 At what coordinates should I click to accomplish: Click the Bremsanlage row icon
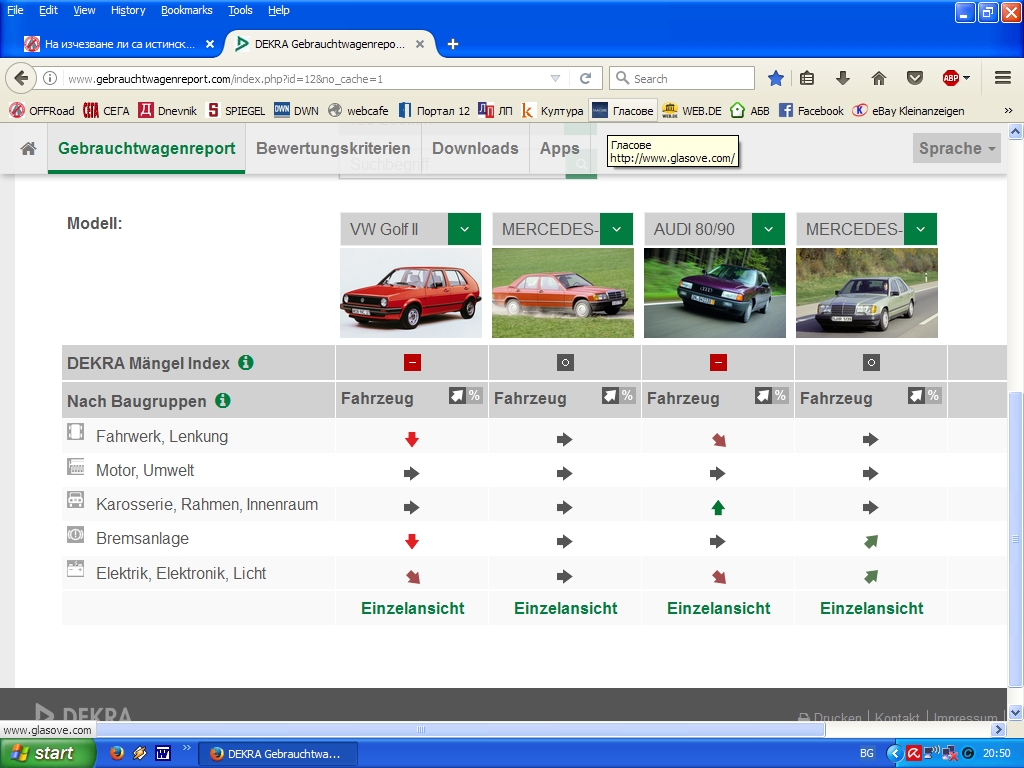pos(76,535)
